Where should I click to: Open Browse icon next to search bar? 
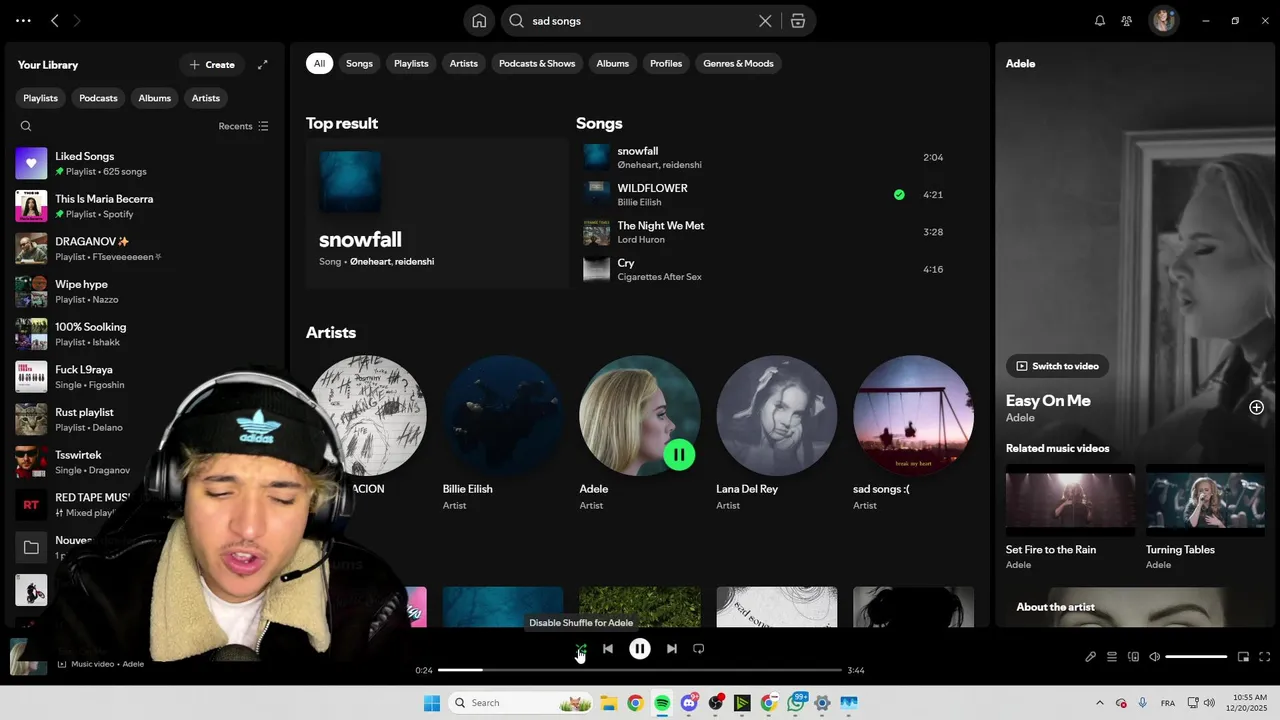pos(797,21)
